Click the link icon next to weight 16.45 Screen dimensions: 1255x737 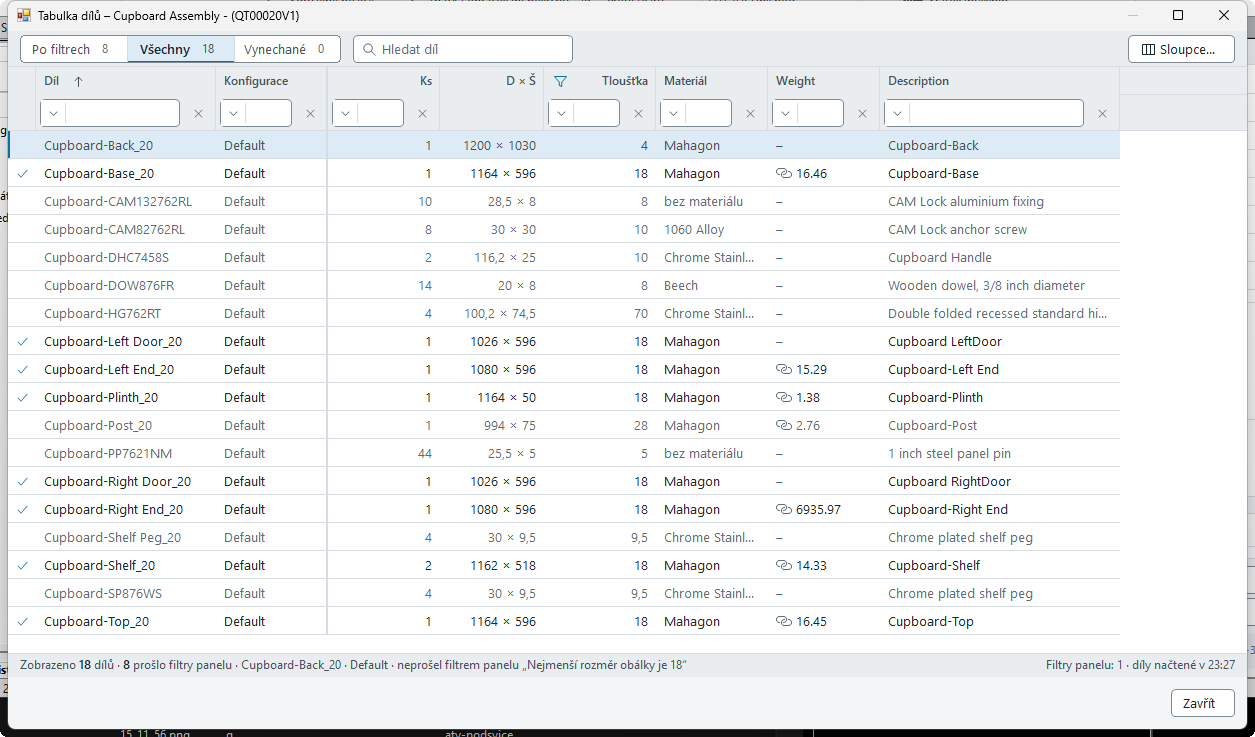pyautogui.click(x=784, y=621)
